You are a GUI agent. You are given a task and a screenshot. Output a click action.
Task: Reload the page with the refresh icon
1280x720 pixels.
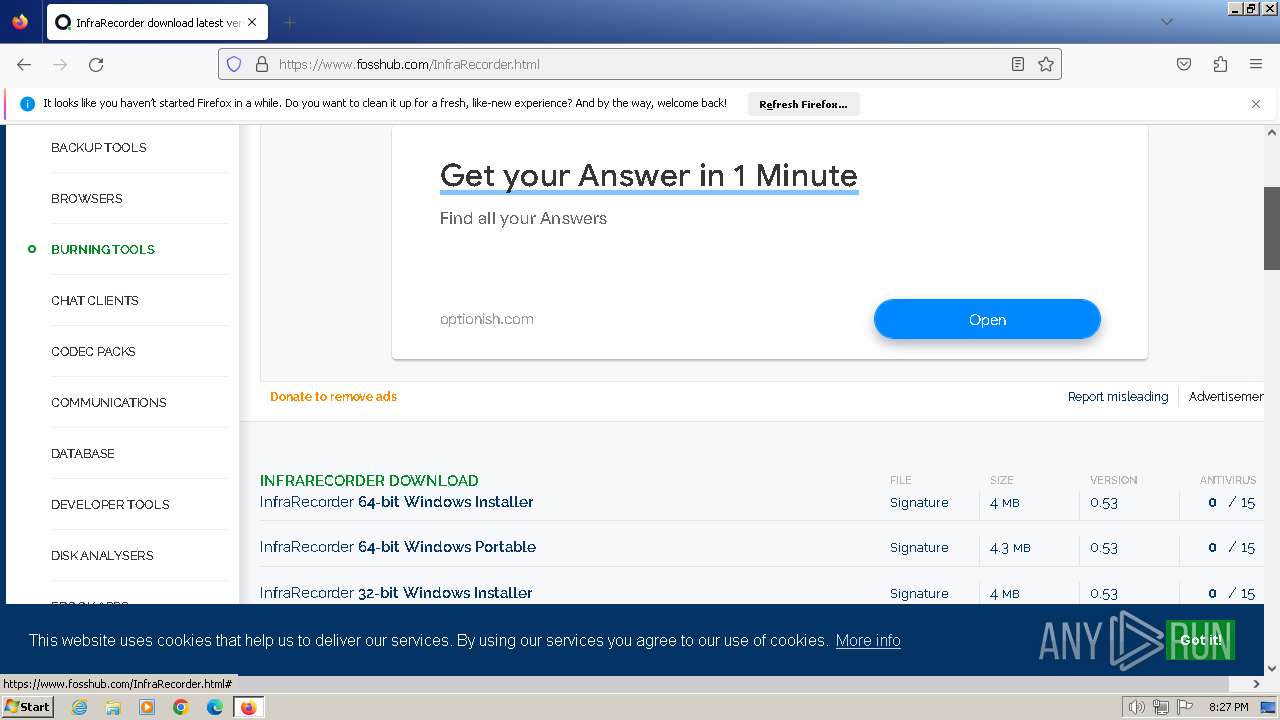coord(96,64)
